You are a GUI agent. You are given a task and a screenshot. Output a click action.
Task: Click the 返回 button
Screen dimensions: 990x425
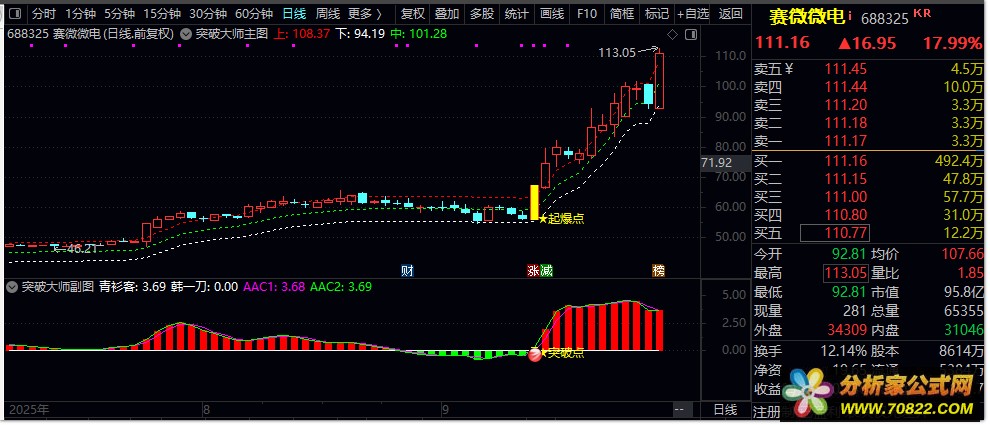point(731,13)
